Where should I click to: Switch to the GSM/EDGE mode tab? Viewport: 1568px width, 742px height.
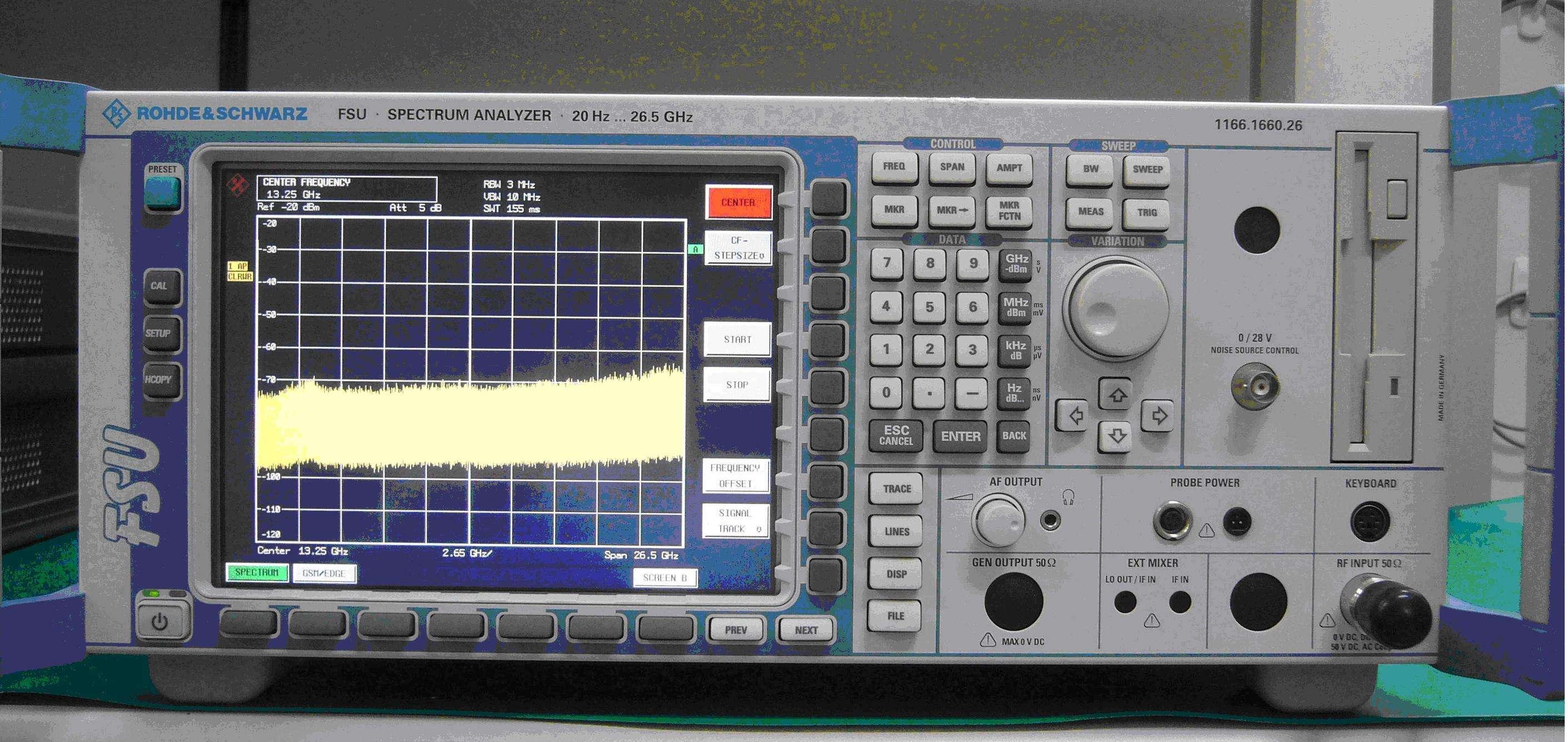pyautogui.click(x=324, y=574)
